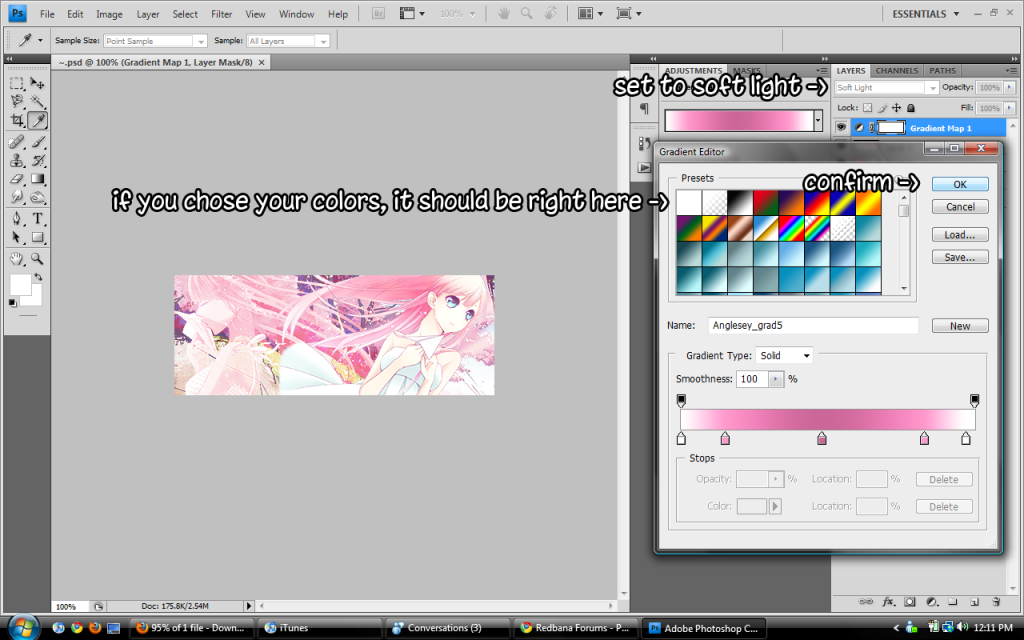Select the Brush tool
The image size is (1024, 640).
point(37,141)
